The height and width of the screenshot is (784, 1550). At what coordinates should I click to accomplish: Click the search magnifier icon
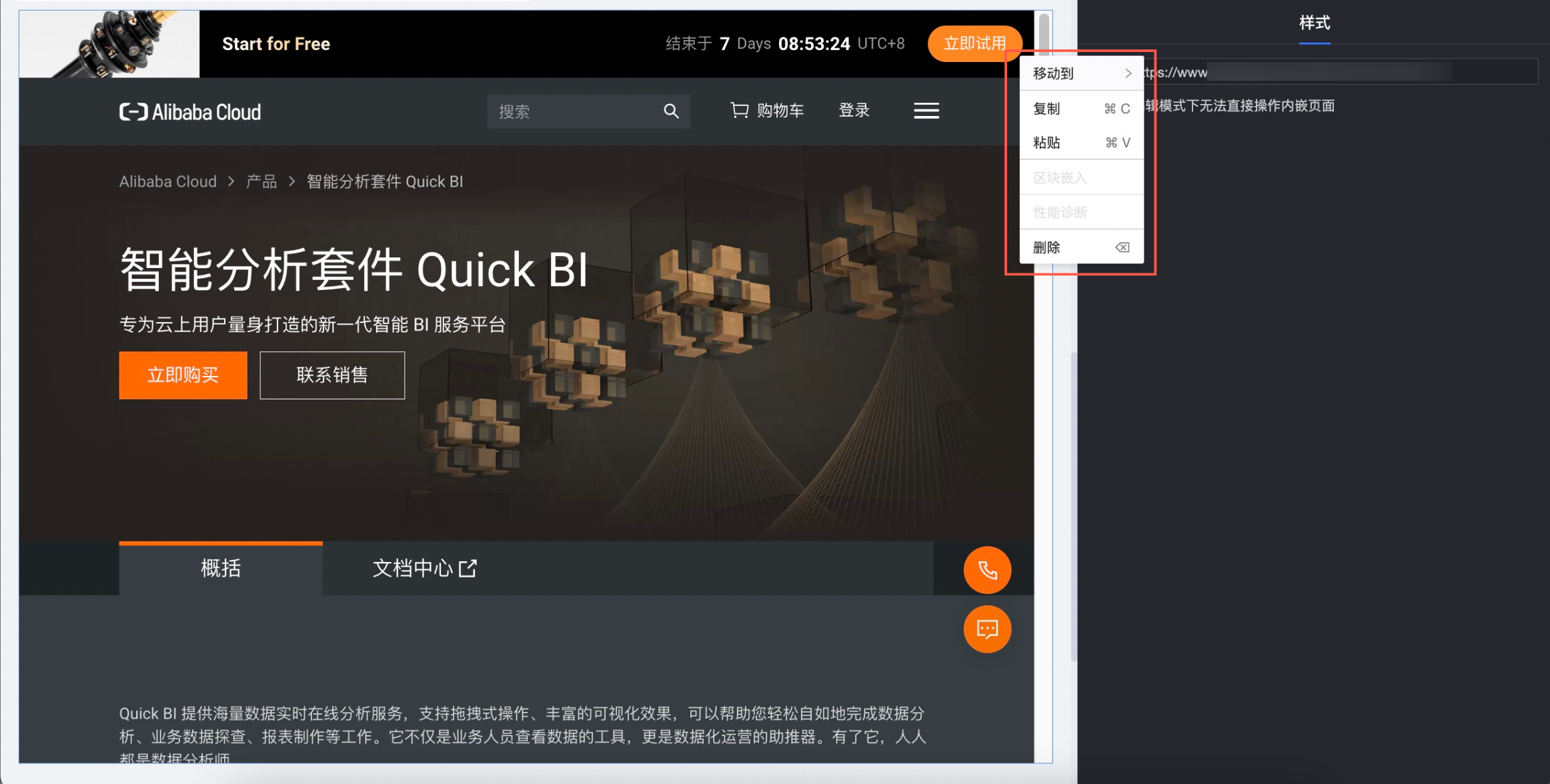[x=671, y=111]
